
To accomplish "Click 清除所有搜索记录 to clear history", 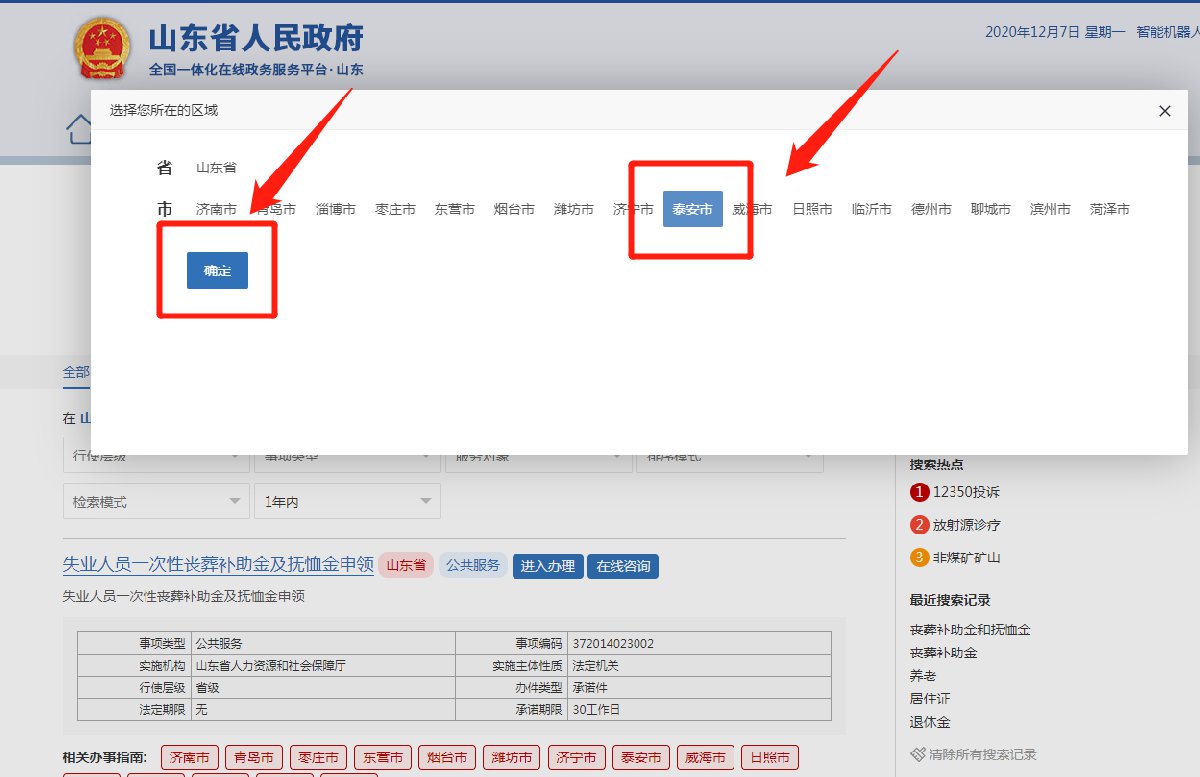I will point(982,754).
